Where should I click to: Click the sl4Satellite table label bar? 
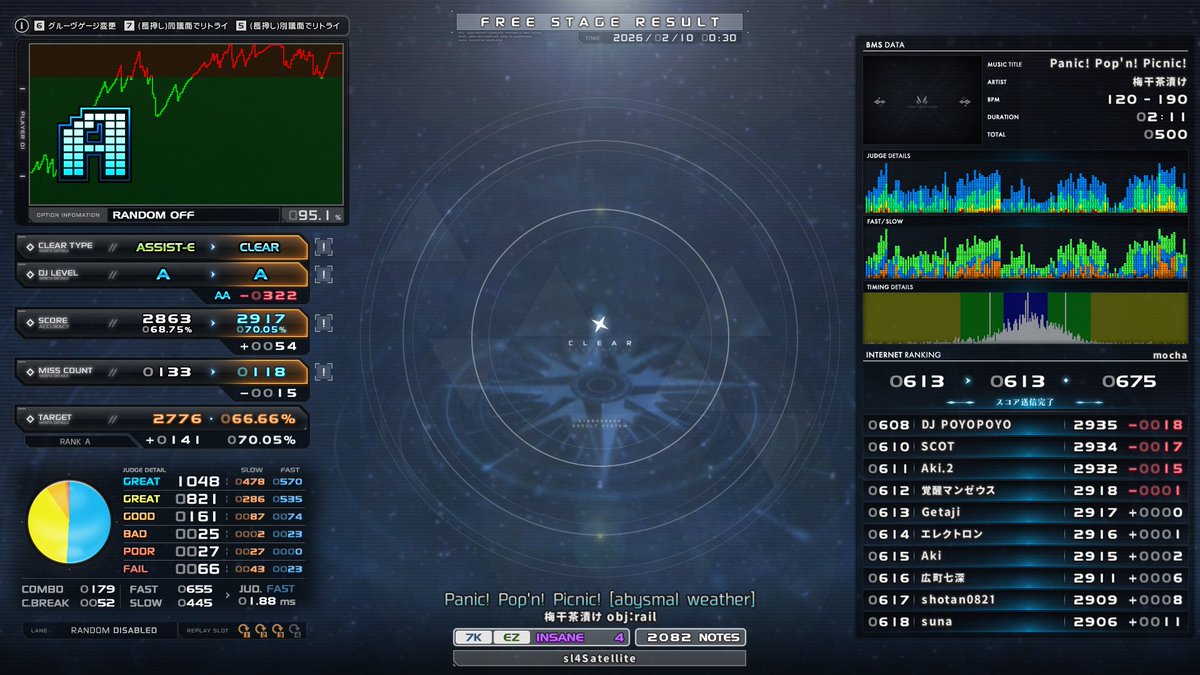[600, 658]
